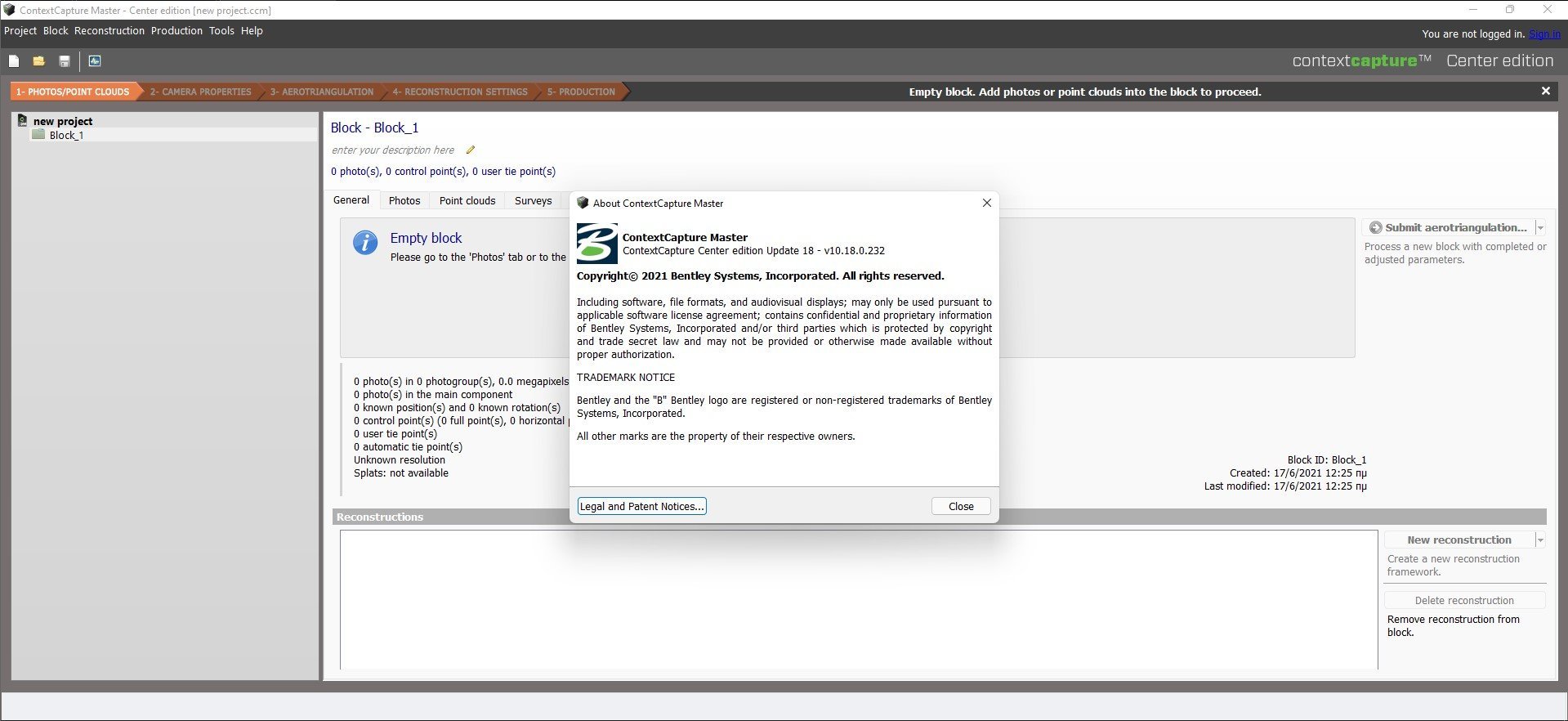Close the About ContextCapture Master dialog via X
The height and width of the screenshot is (721, 1568).
(x=986, y=203)
